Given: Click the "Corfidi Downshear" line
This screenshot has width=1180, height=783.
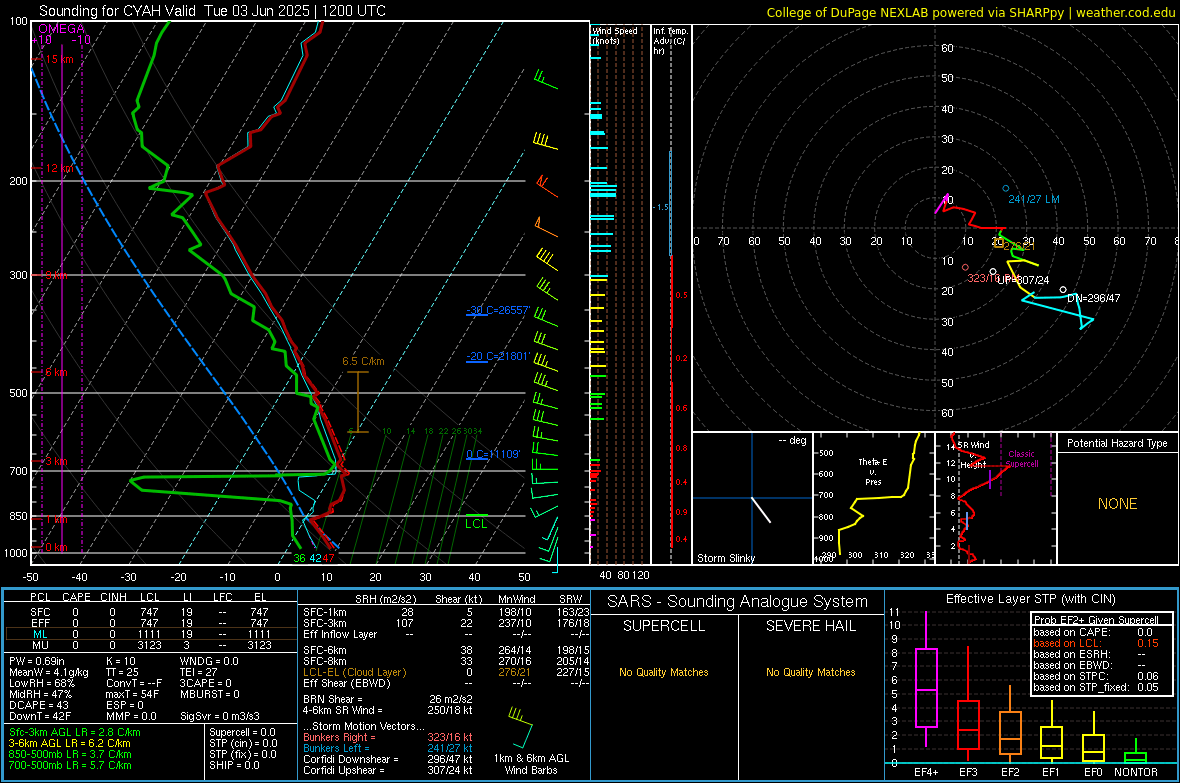Looking at the screenshot, I should click(x=388, y=760).
